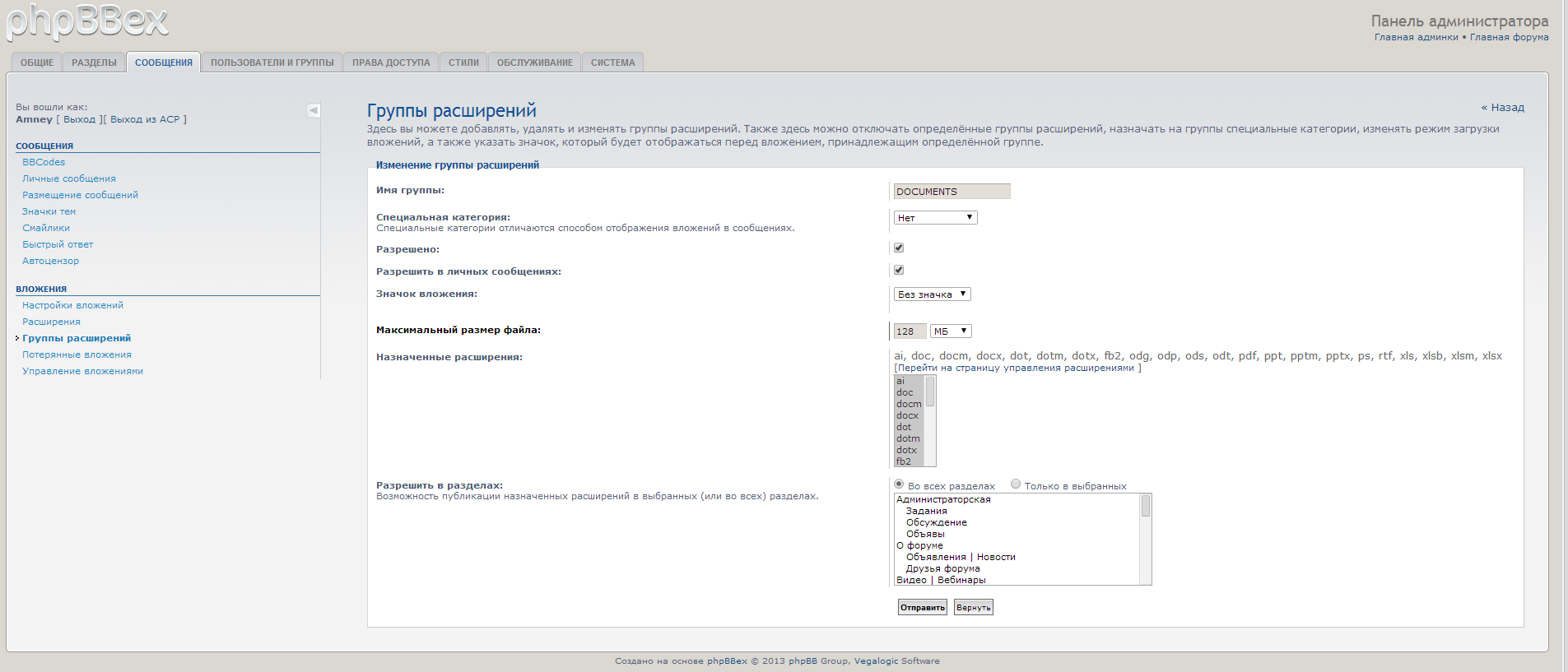Toggle the 'Разрешено' checkbox
The height and width of the screenshot is (672, 1568).
(899, 248)
